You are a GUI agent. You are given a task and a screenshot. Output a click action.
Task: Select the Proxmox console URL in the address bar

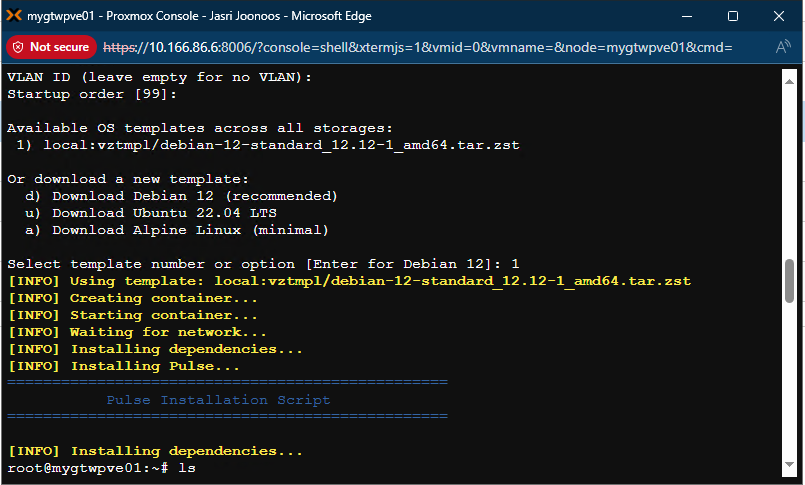point(418,47)
